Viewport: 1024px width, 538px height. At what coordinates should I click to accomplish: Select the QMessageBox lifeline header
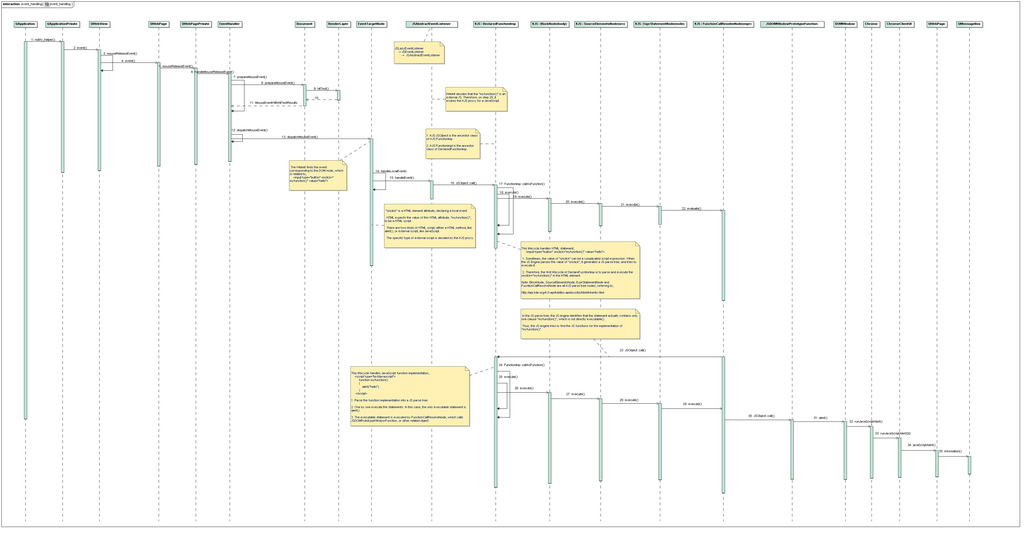pos(969,24)
